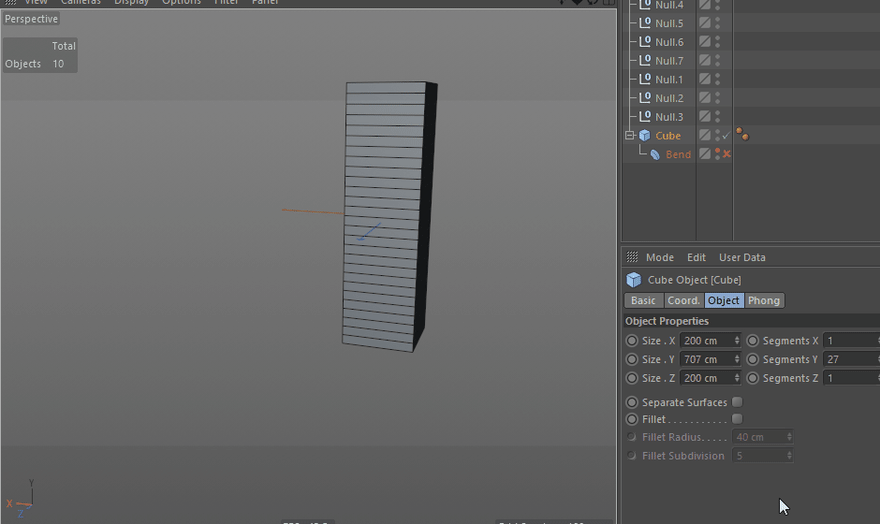Collapse the Cube hierarchy in Object Manager
This screenshot has width=880, height=524.
[630, 135]
